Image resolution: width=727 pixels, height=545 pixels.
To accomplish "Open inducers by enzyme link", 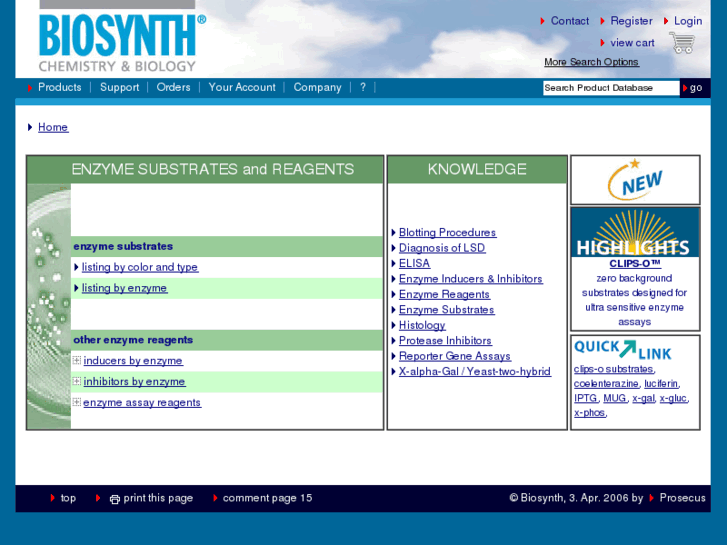I will 133,360.
